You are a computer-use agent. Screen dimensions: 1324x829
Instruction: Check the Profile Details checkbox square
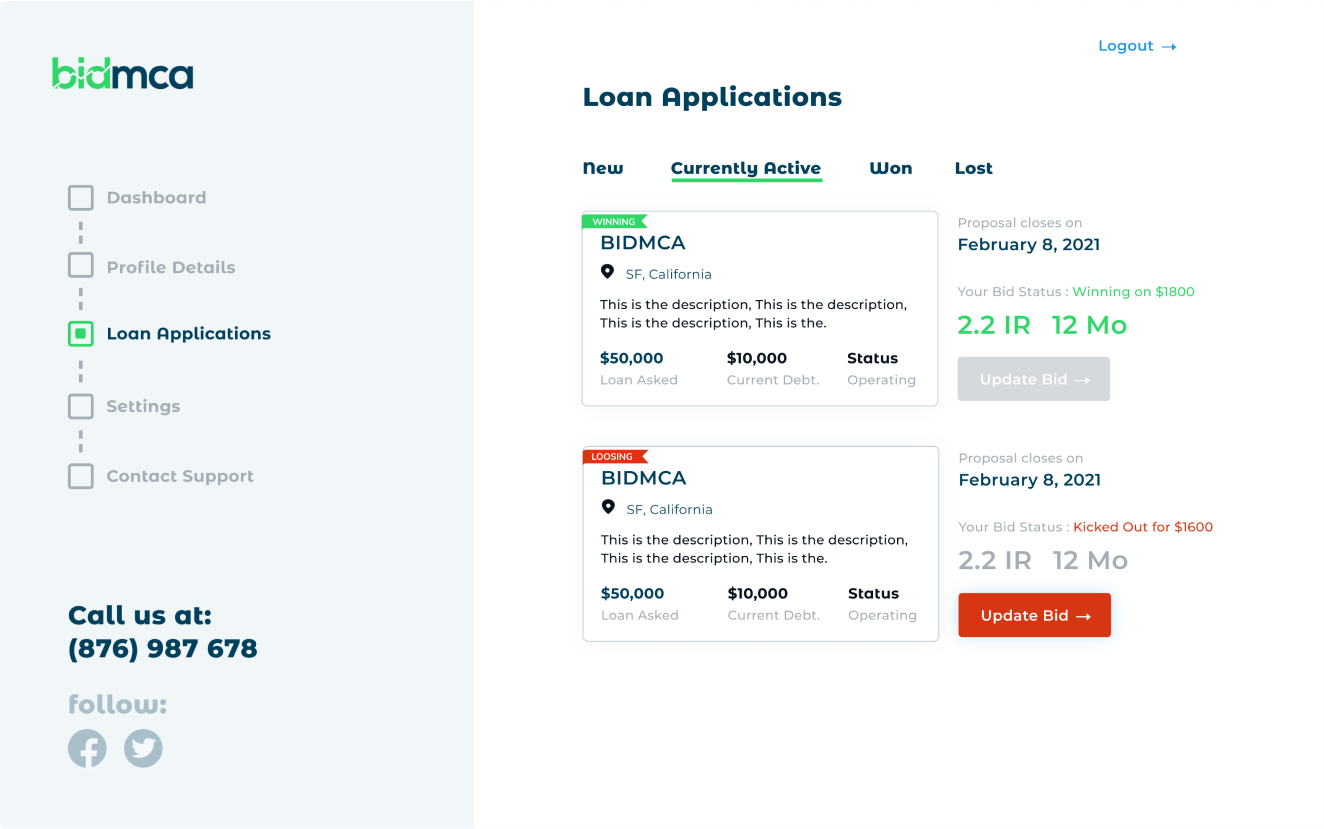click(81, 267)
